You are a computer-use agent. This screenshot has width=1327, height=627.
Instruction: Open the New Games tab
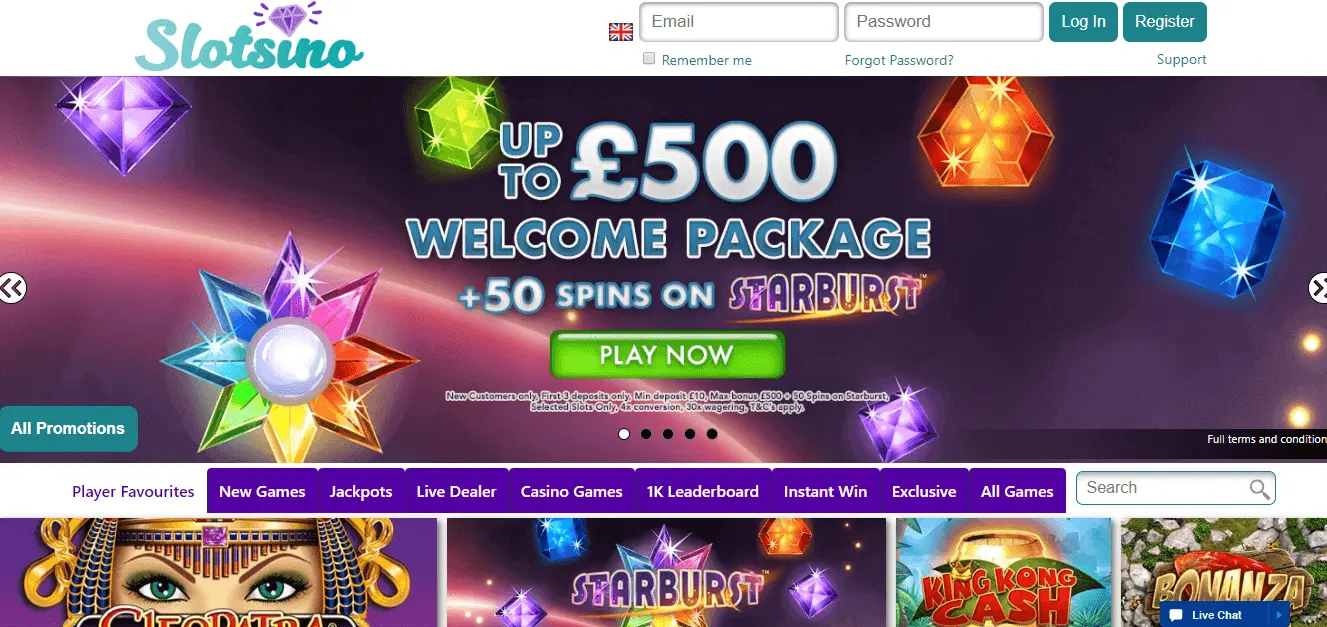click(x=262, y=491)
